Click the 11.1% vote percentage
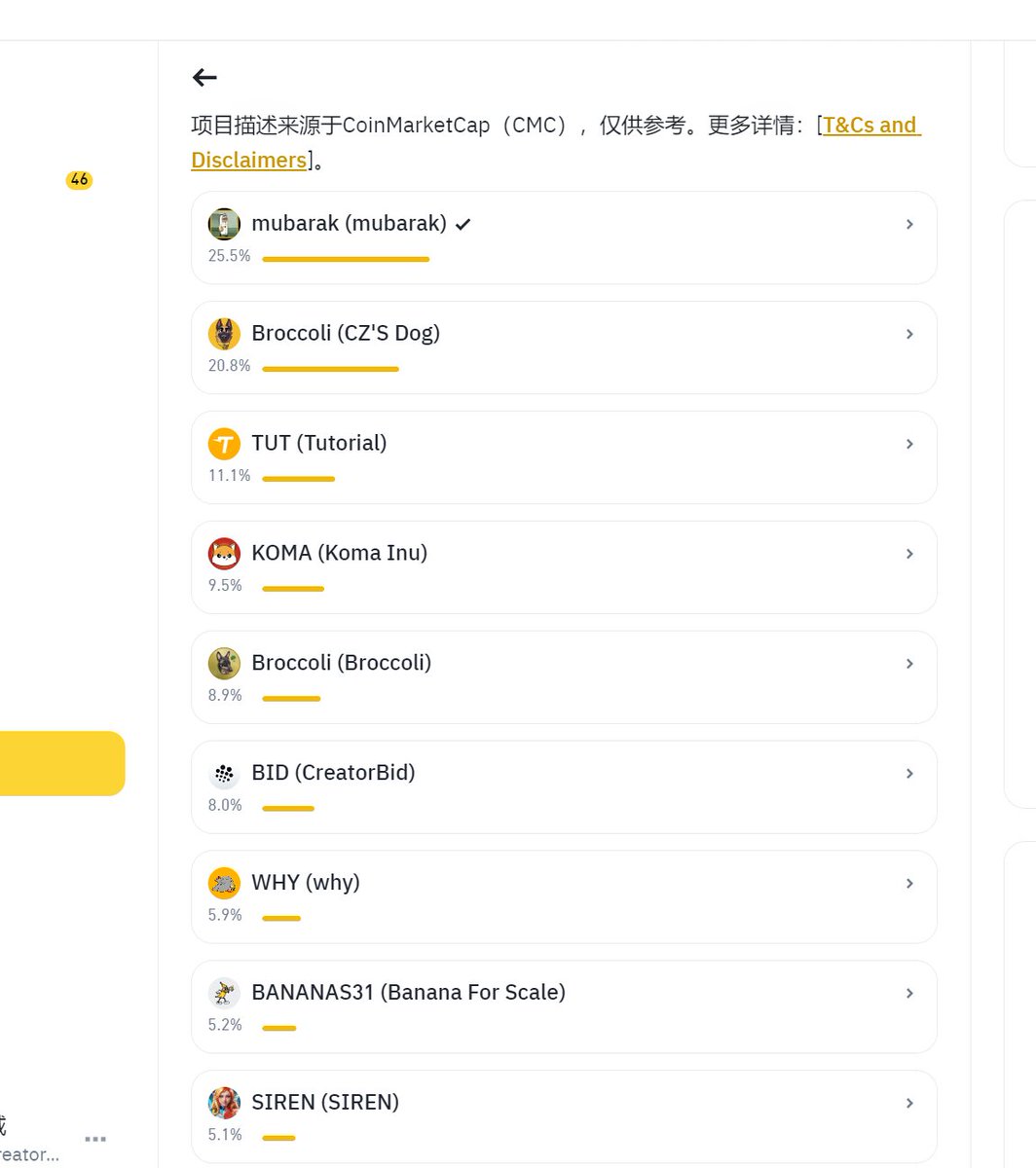Image resolution: width=1036 pixels, height=1168 pixels. 229,476
